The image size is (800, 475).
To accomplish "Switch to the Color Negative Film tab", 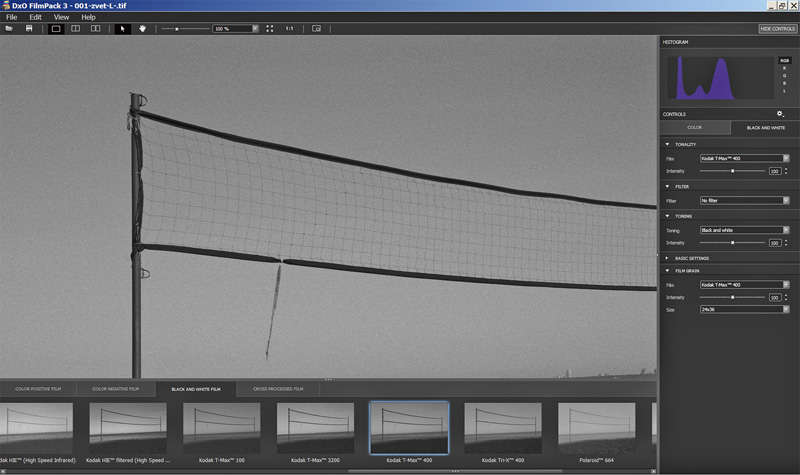I will [x=115, y=388].
